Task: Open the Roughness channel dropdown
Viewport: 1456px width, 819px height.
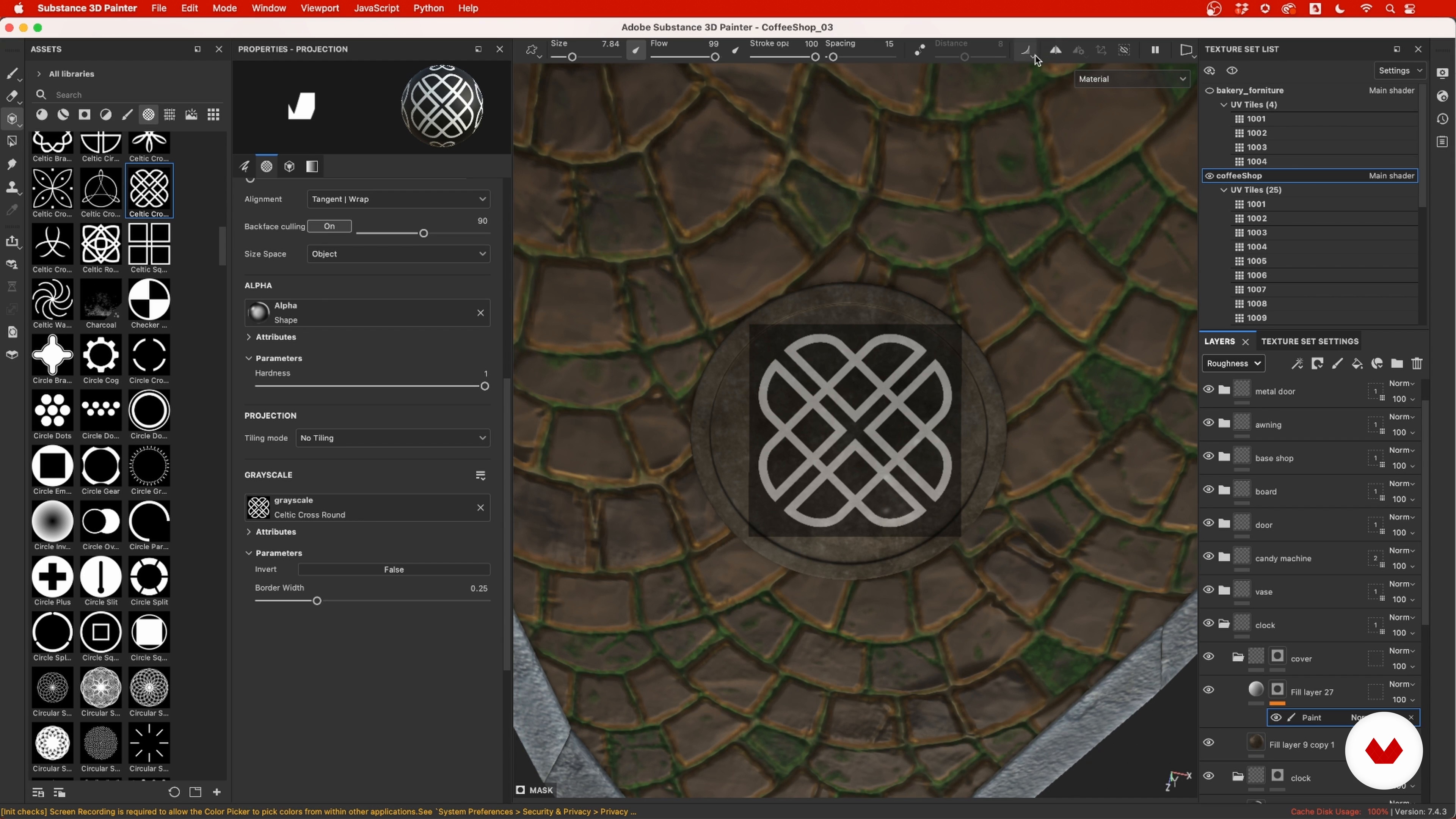Action: click(1233, 364)
